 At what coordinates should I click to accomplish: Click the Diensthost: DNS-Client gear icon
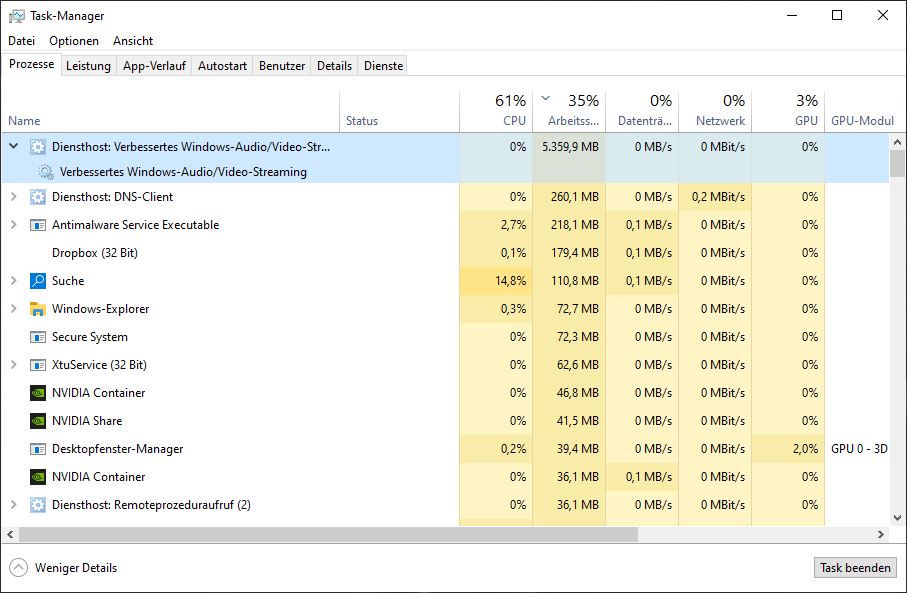point(38,197)
